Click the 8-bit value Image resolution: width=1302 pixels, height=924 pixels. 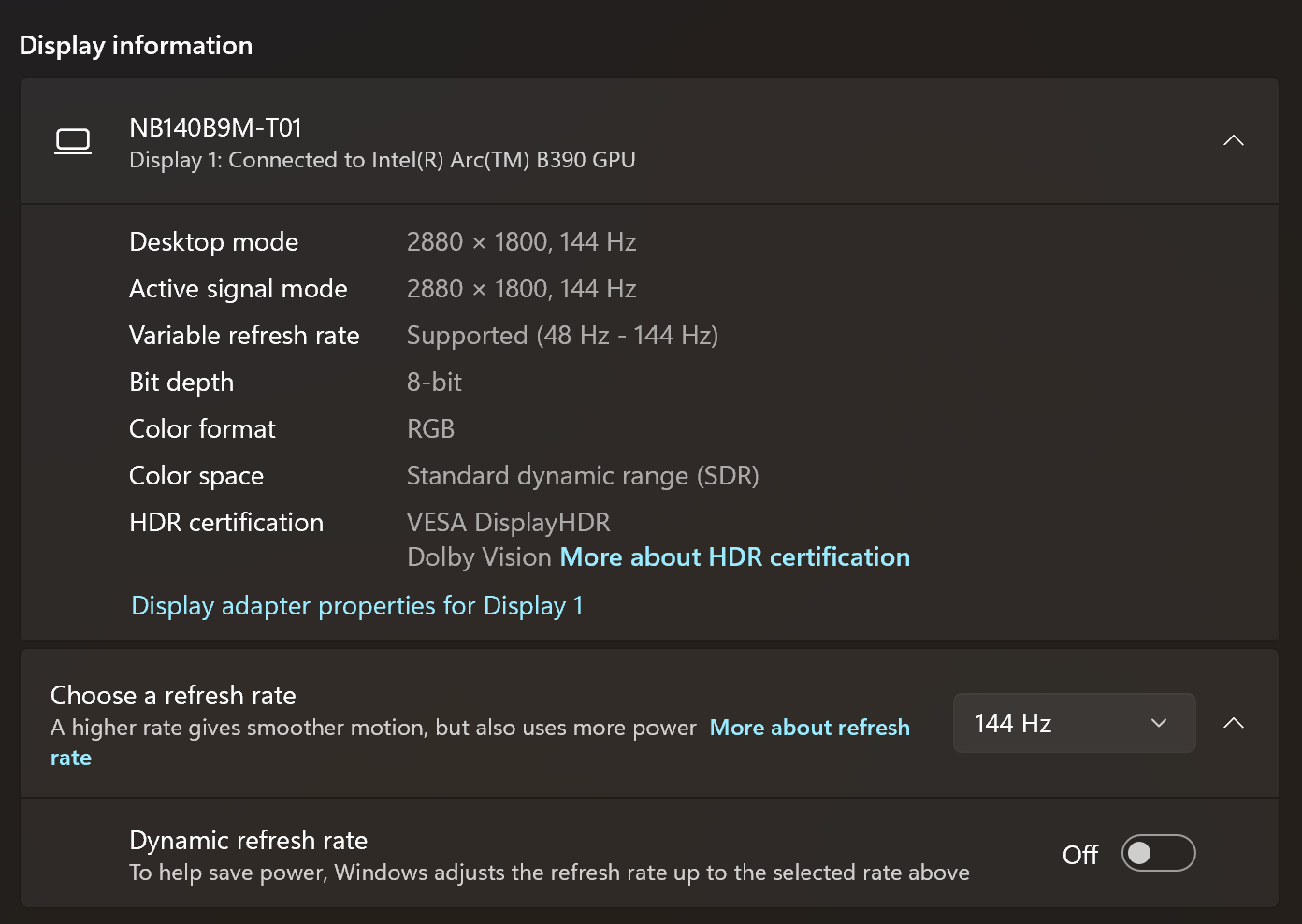[x=434, y=383]
